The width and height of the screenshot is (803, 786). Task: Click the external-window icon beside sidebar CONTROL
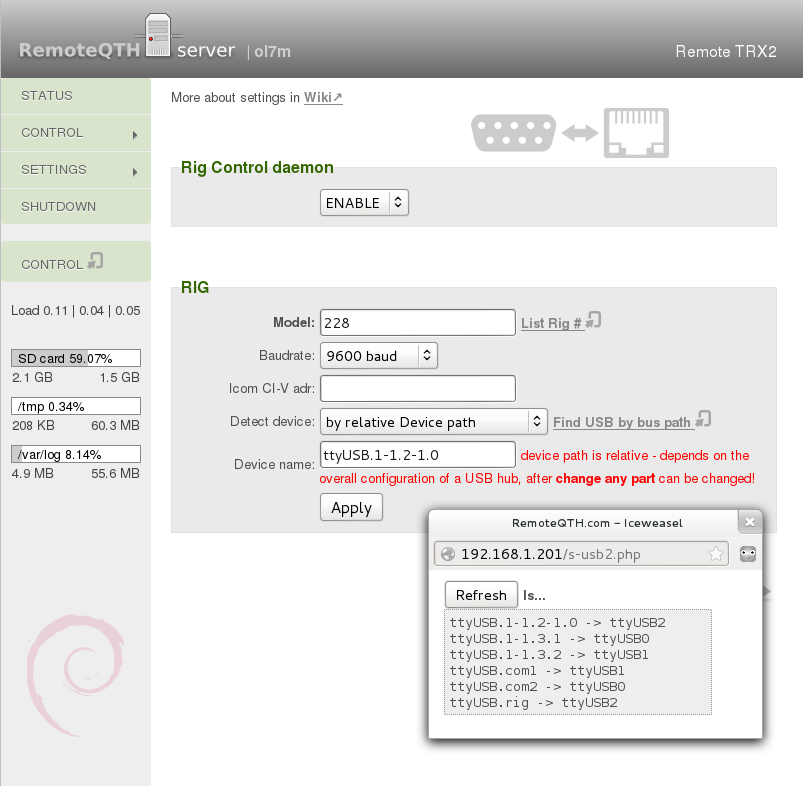[x=95, y=261]
